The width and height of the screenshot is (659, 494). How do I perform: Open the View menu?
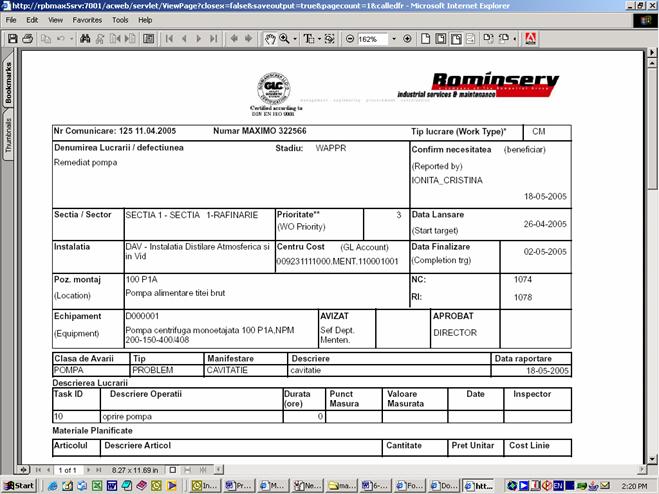click(55, 20)
